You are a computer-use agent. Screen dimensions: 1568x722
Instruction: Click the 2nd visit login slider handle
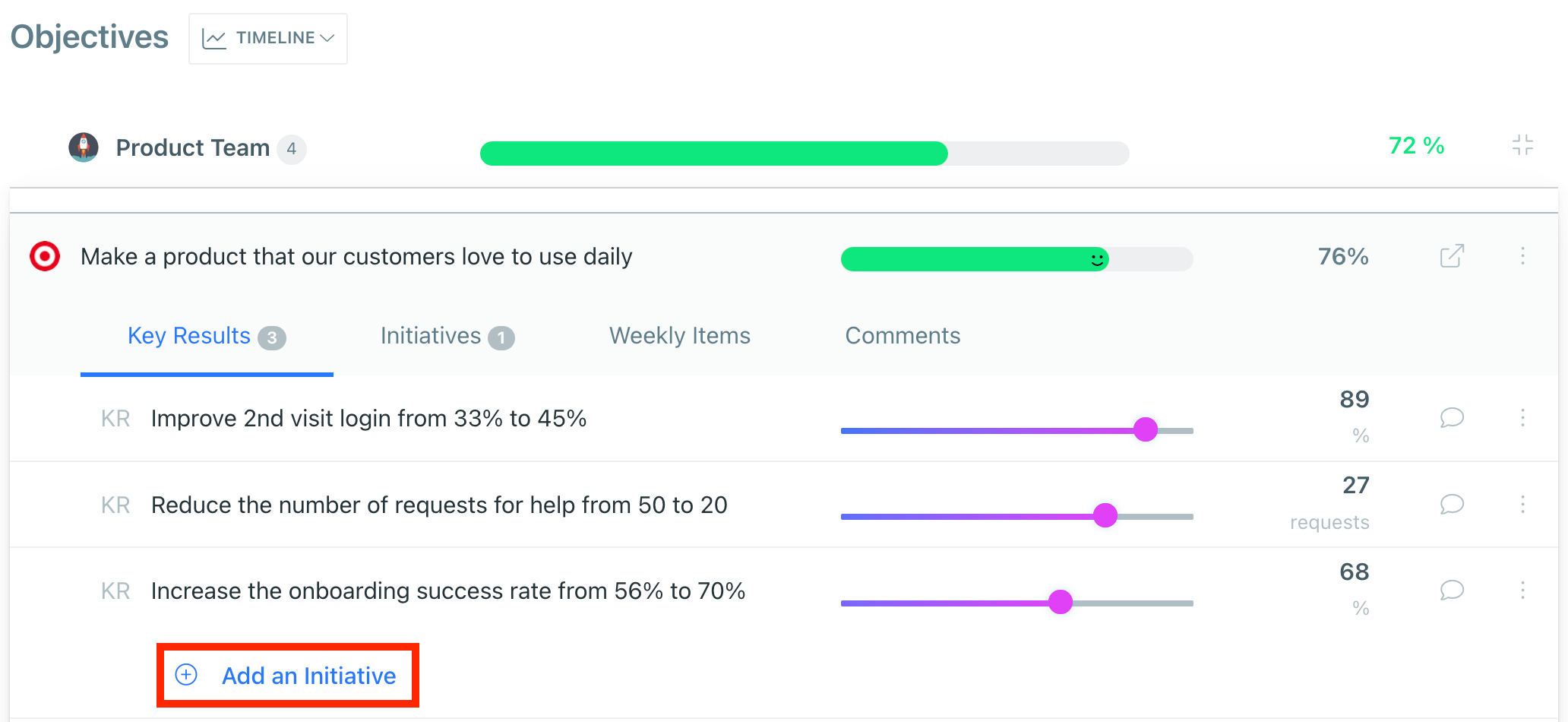(1146, 429)
